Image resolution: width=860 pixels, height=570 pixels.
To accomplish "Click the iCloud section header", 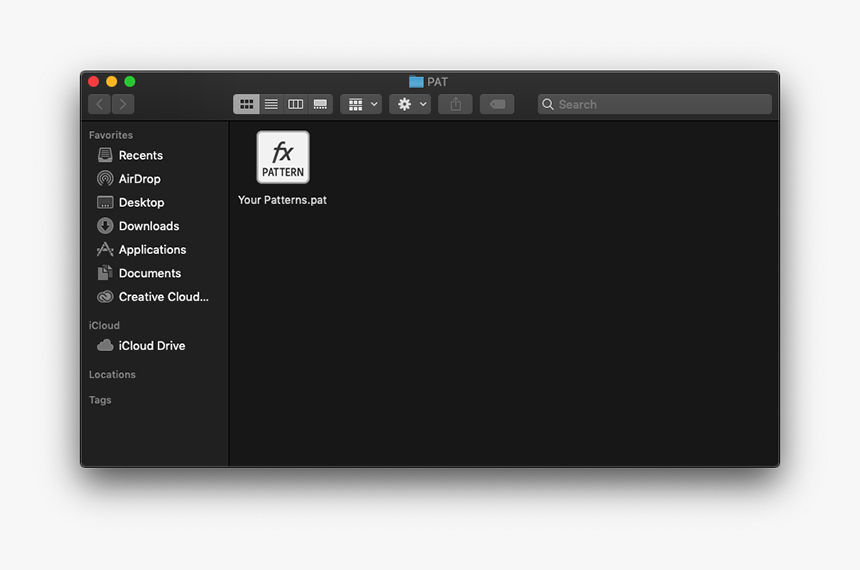I will pyautogui.click(x=104, y=325).
